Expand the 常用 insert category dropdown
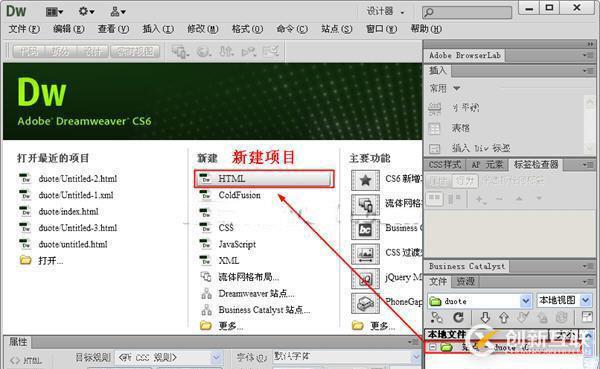The height and width of the screenshot is (369, 600). point(456,88)
